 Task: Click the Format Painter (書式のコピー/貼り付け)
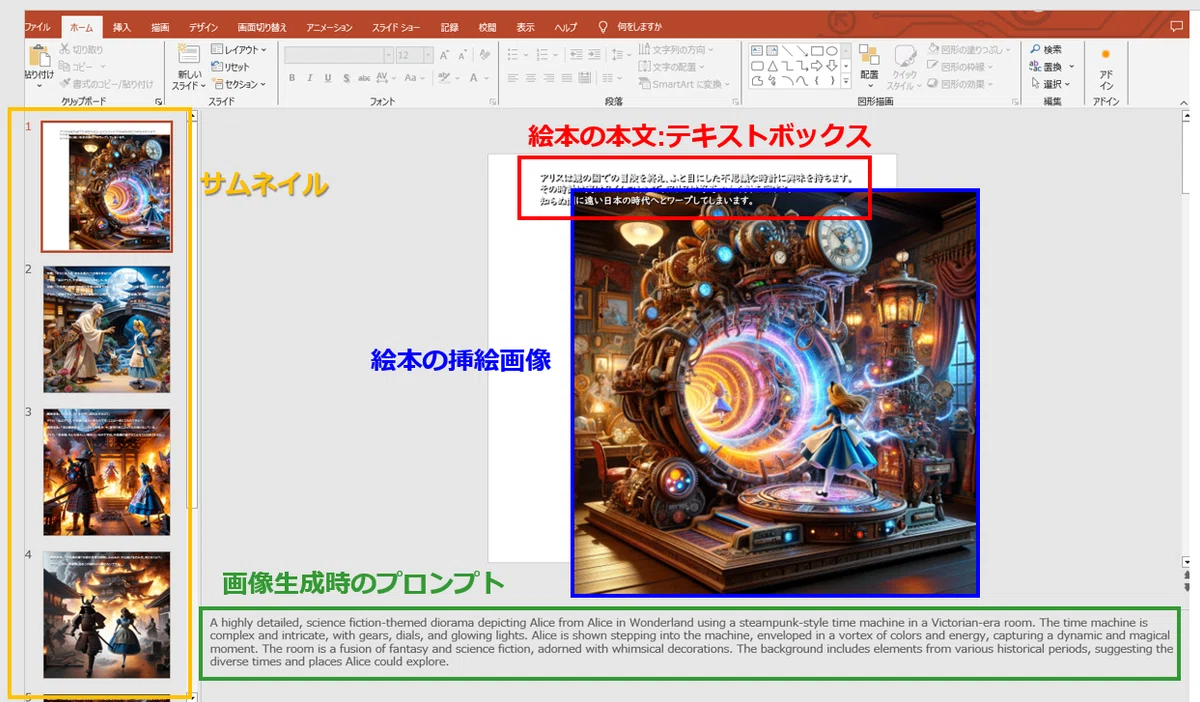click(106, 84)
